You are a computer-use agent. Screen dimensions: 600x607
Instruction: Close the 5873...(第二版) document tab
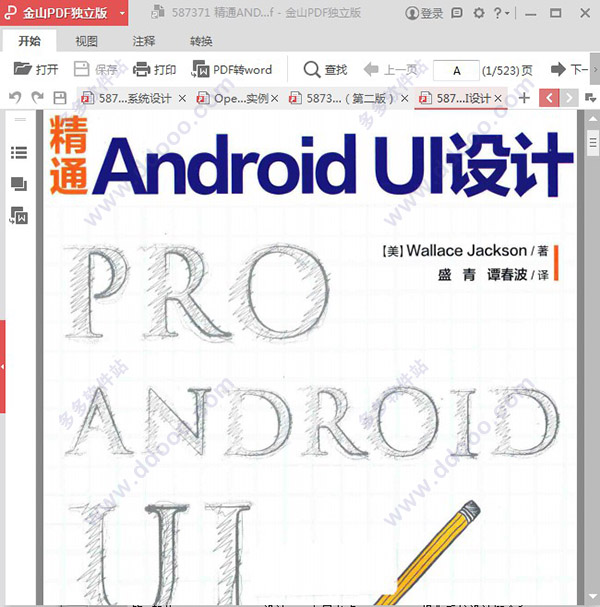point(404,98)
